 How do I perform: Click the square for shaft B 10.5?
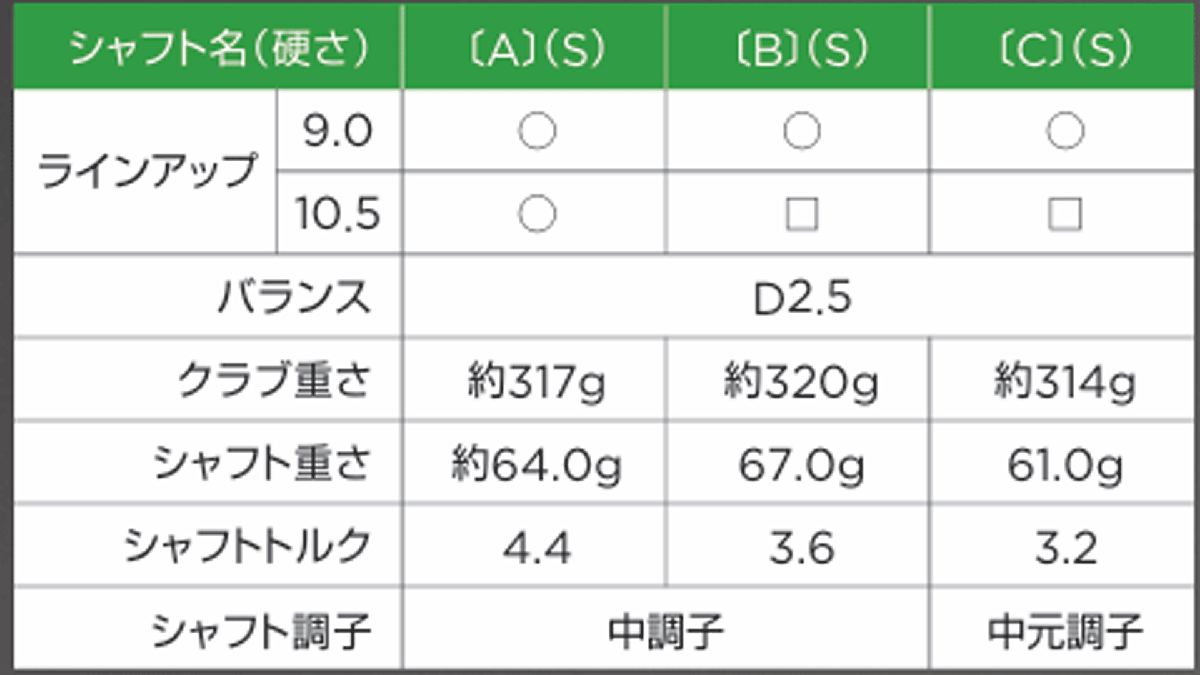(801, 213)
